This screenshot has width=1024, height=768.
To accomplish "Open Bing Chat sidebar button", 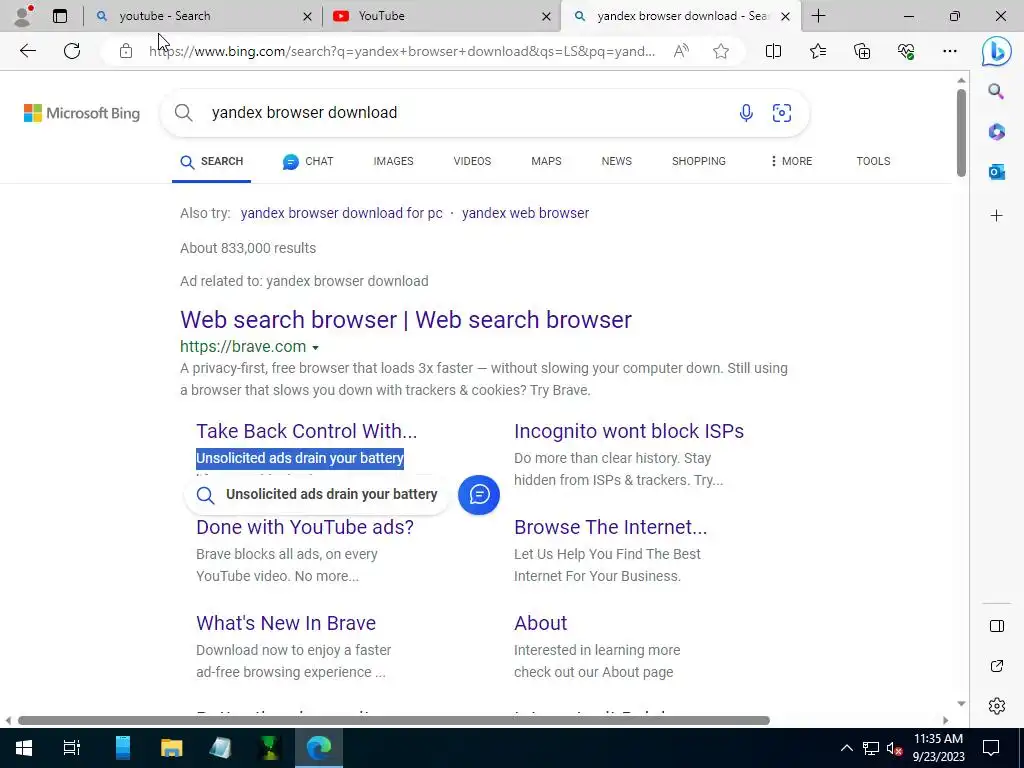I will pyautogui.click(x=997, y=52).
